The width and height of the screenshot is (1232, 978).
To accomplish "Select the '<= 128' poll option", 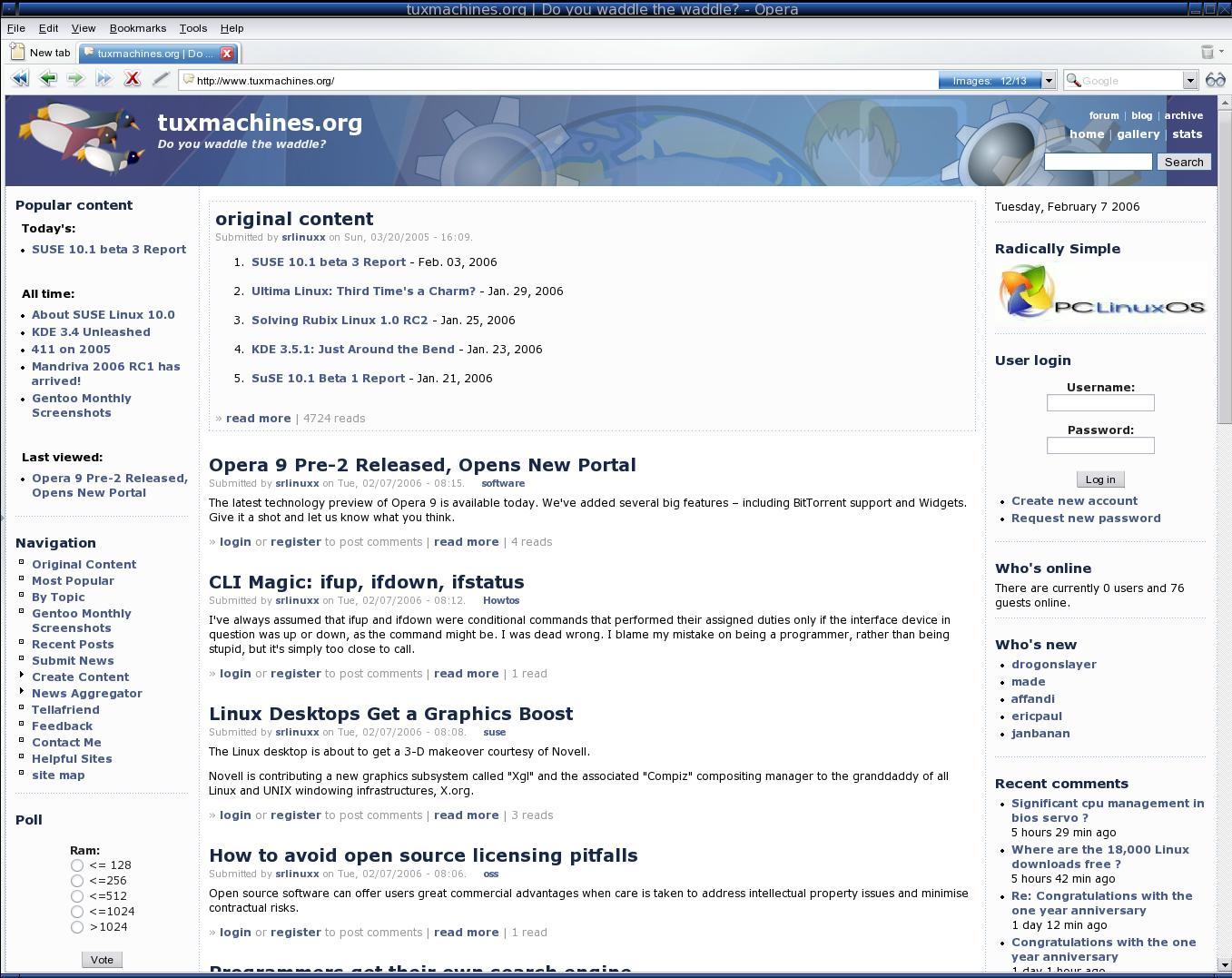I will click(x=77, y=865).
